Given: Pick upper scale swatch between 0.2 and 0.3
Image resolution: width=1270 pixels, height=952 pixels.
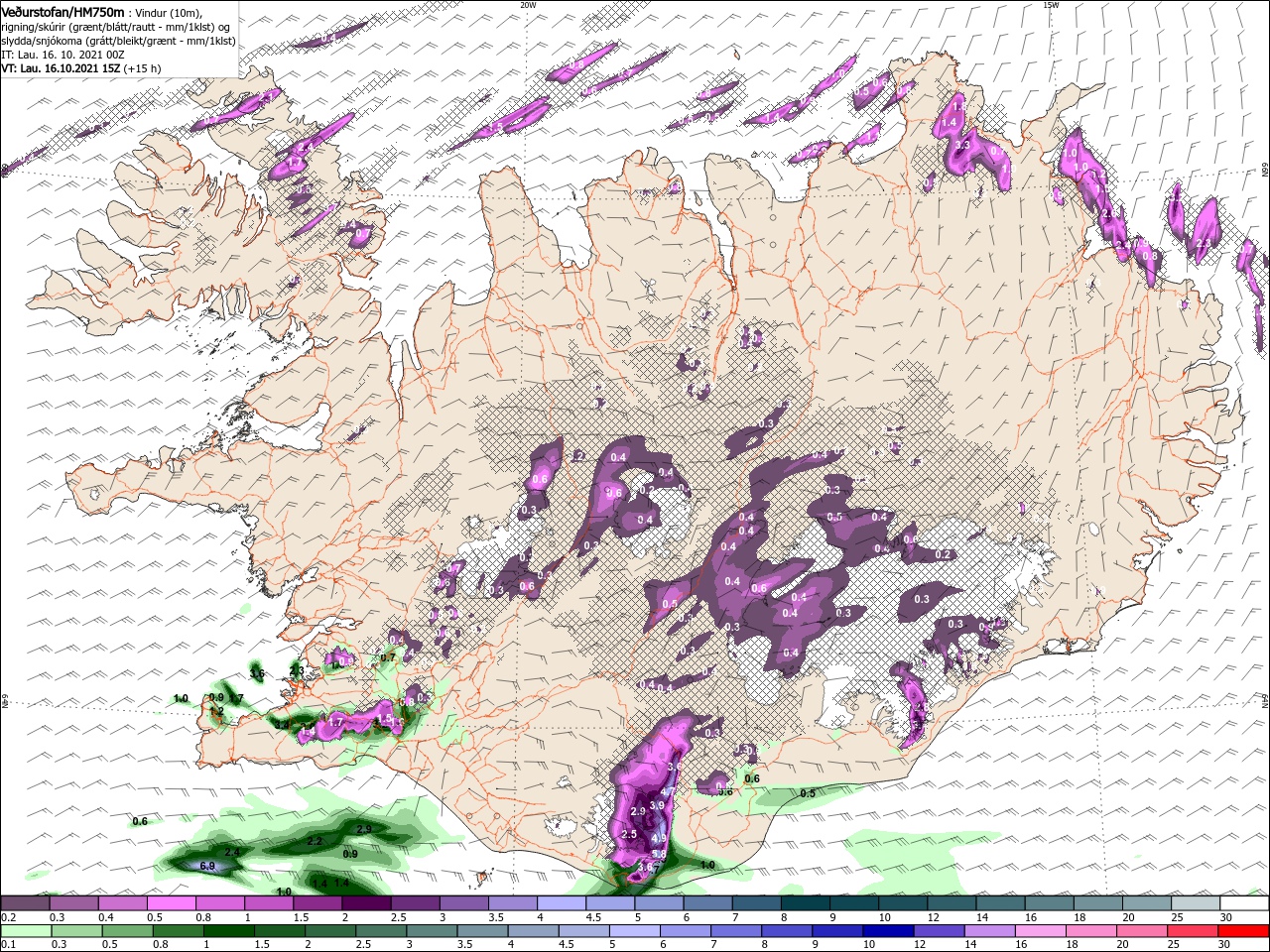Looking at the screenshot, I should click(24, 902).
